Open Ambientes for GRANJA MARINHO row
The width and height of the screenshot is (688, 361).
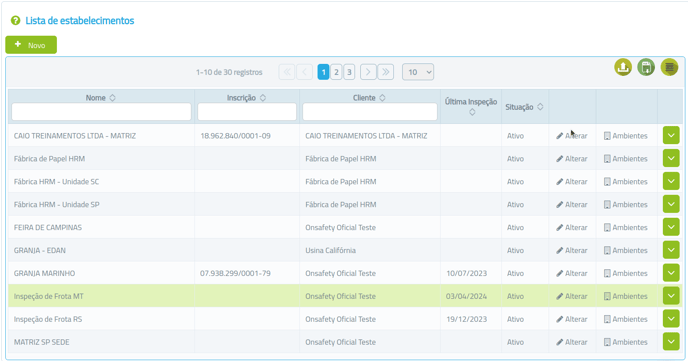(x=626, y=273)
